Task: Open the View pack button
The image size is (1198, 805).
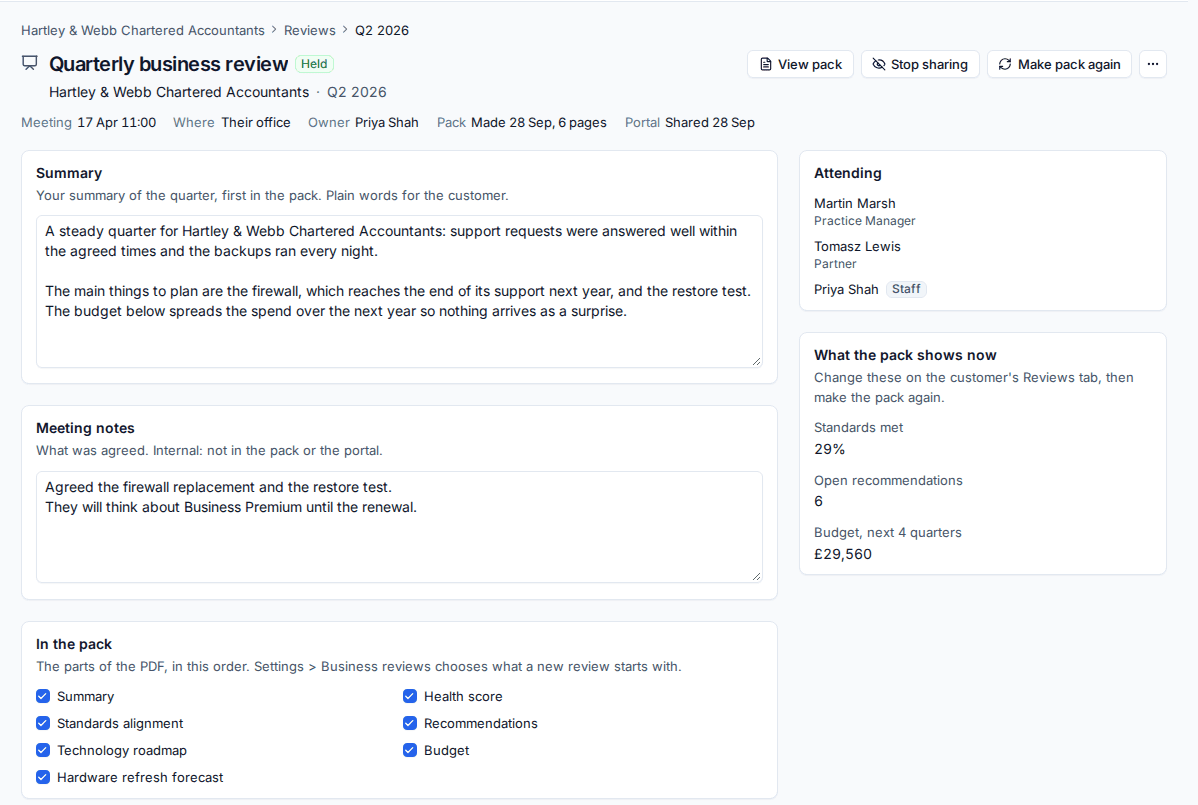Action: 800,64
